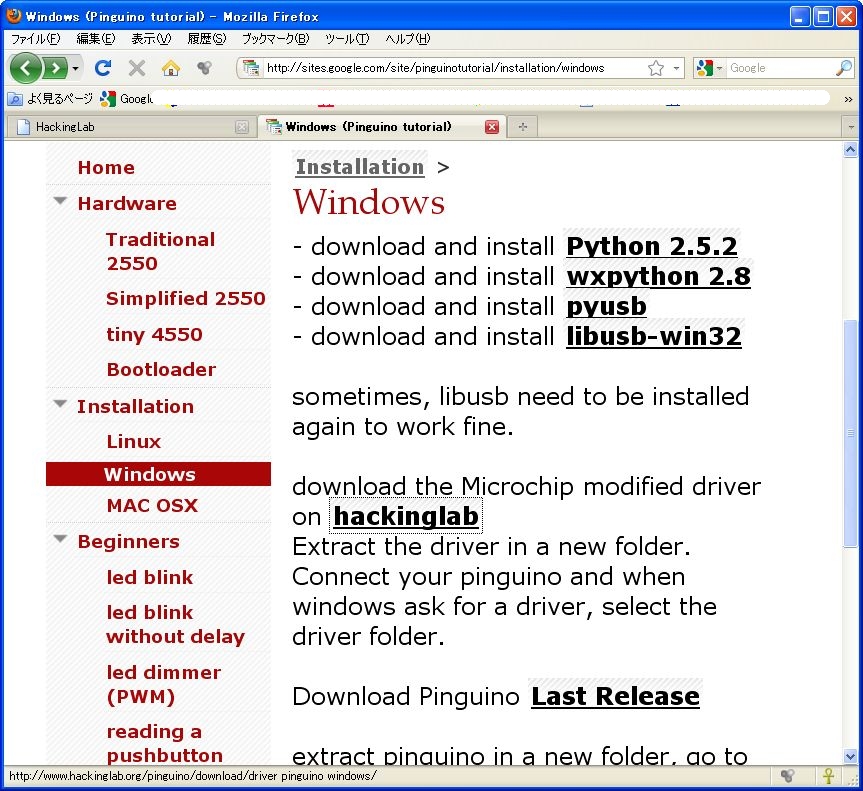863x791 pixels.
Task: Collapse the Installation sidebar section triangle
Action: (60, 404)
